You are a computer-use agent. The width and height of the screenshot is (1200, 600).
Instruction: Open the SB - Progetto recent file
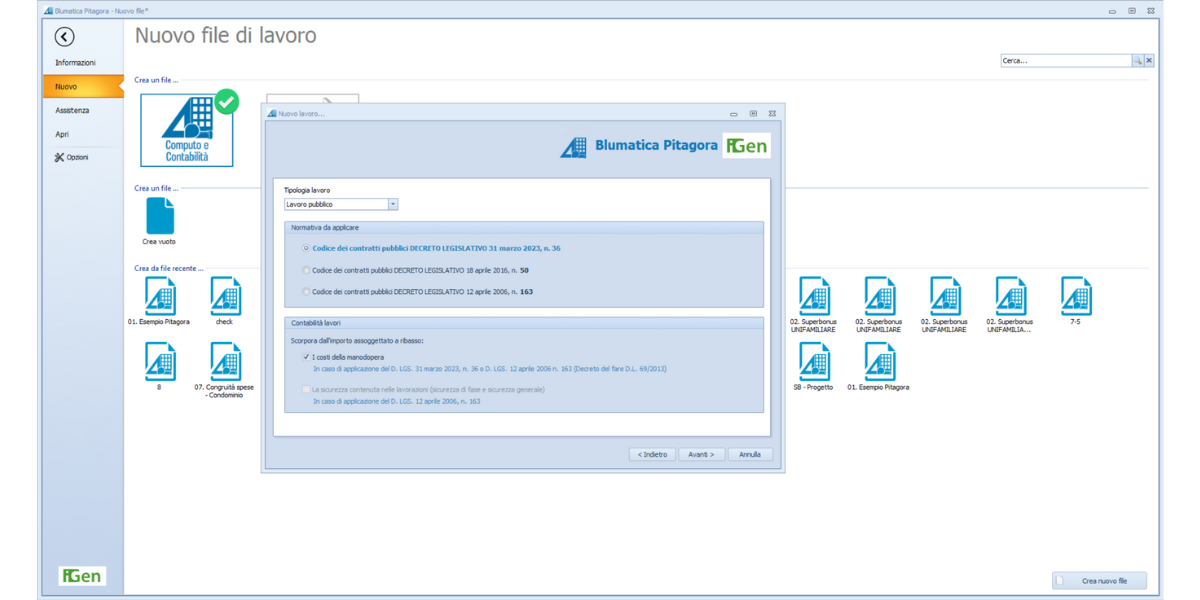814,363
